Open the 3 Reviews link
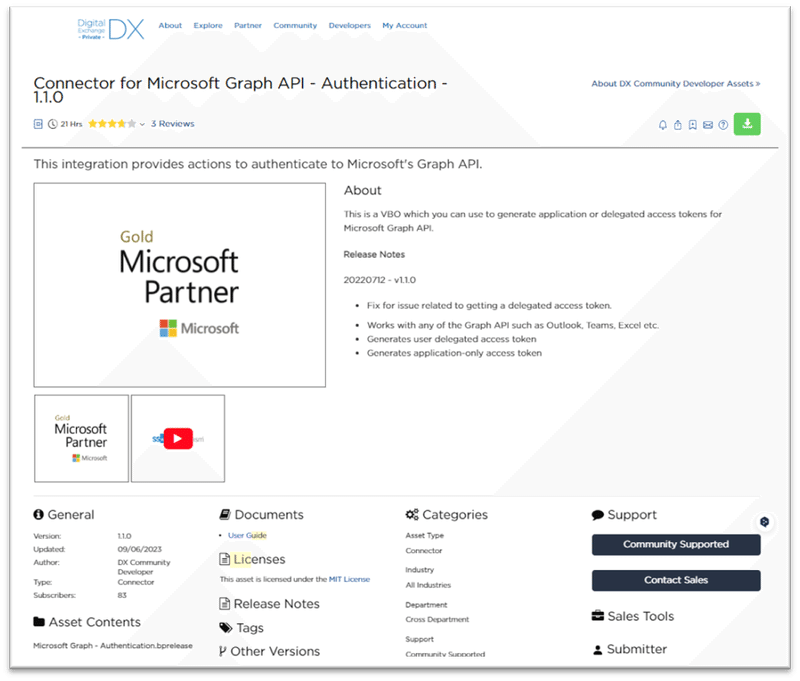Viewport: 800px width, 681px height. point(172,124)
